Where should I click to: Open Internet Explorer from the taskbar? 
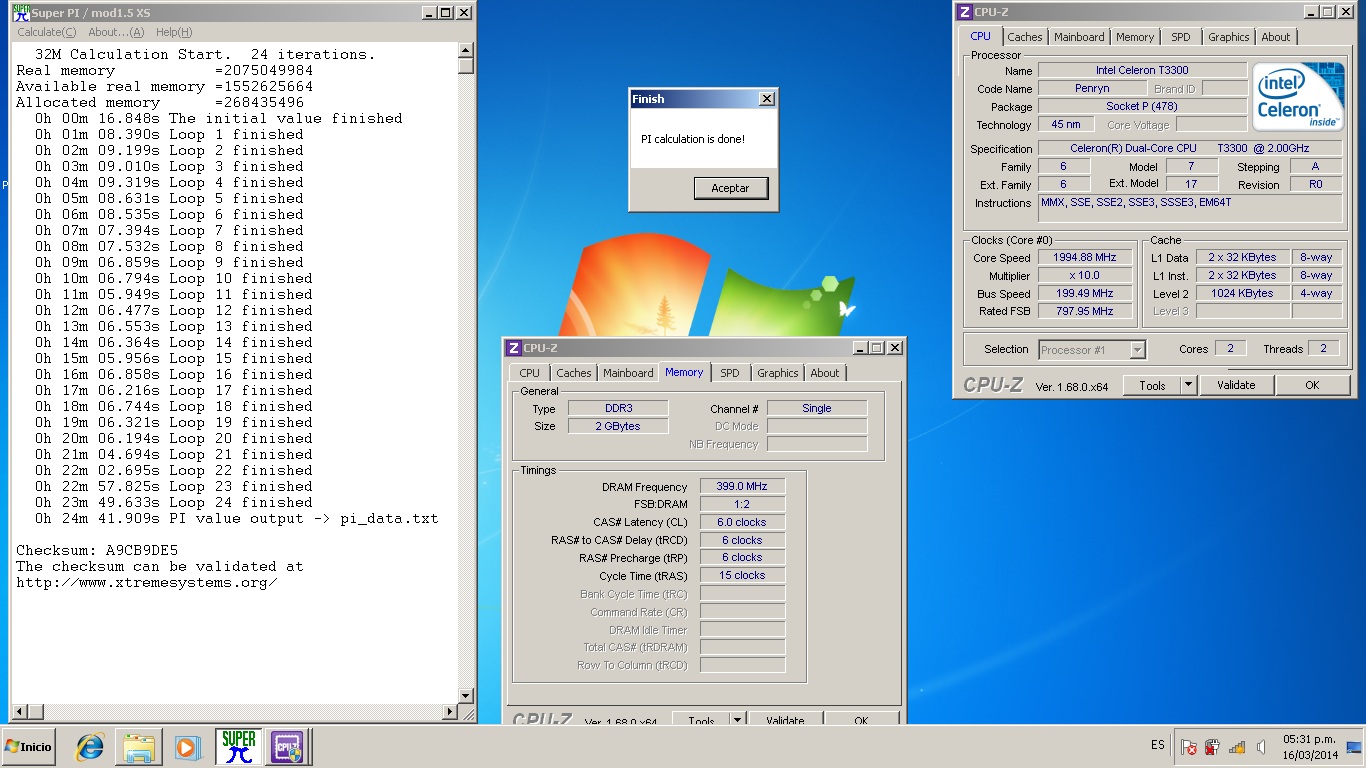pos(90,747)
